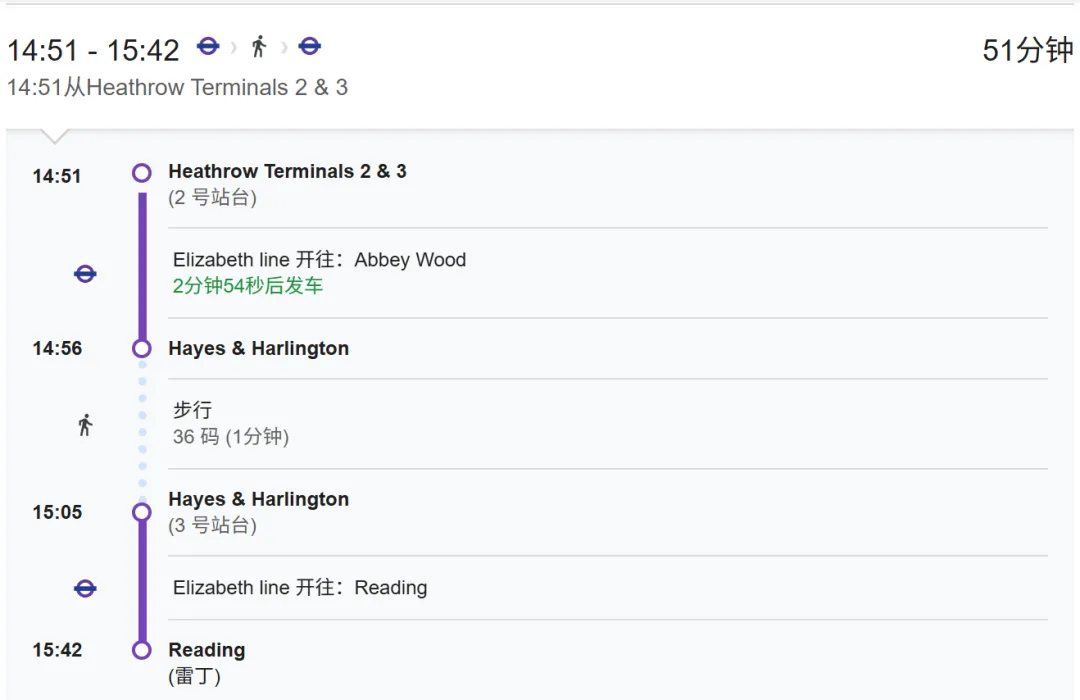The image size is (1080, 700).
Task: Click the last Elizabeth line roundel in header
Action: pos(310,46)
